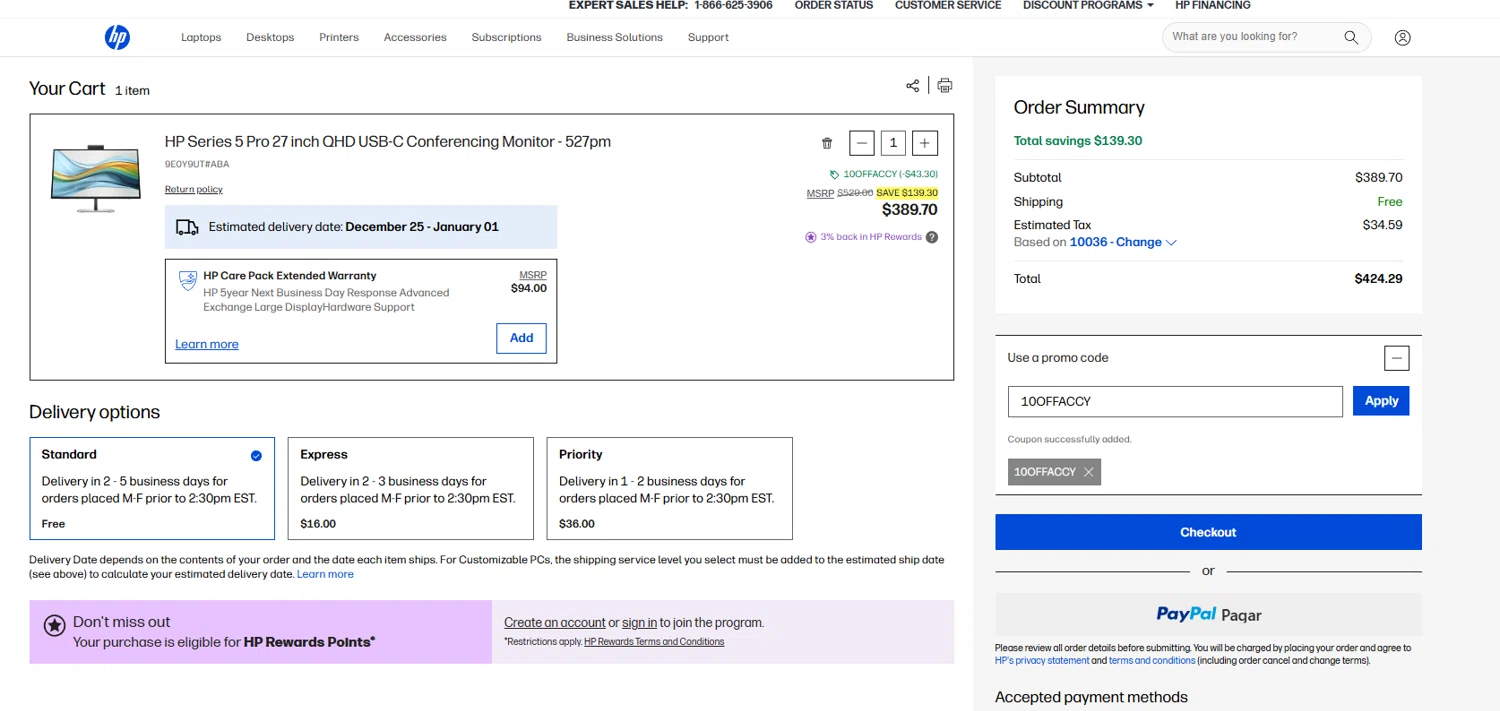Open delivery date Learn more link
This screenshot has width=1500, height=711.
click(325, 574)
